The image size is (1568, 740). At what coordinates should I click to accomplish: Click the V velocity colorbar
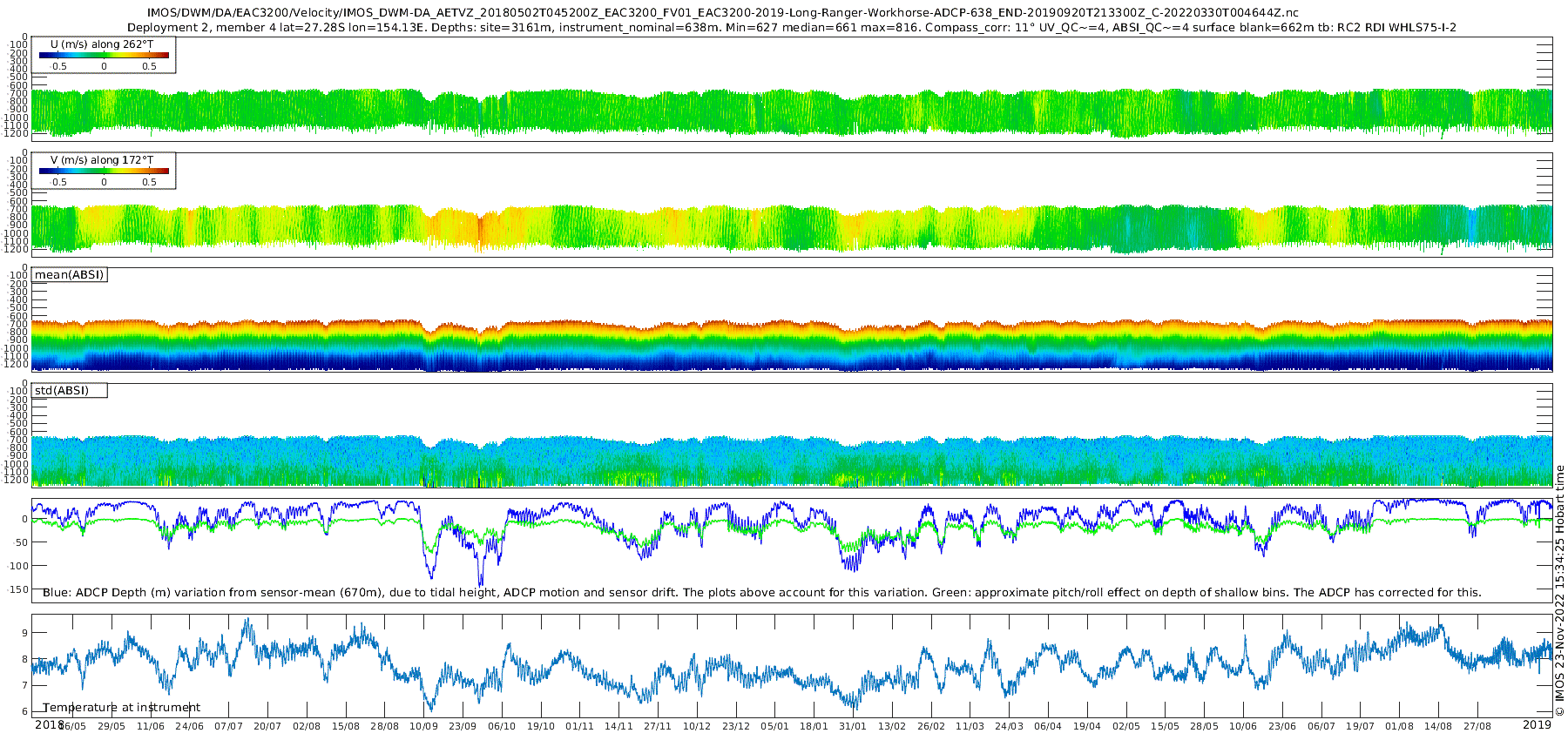104,172
